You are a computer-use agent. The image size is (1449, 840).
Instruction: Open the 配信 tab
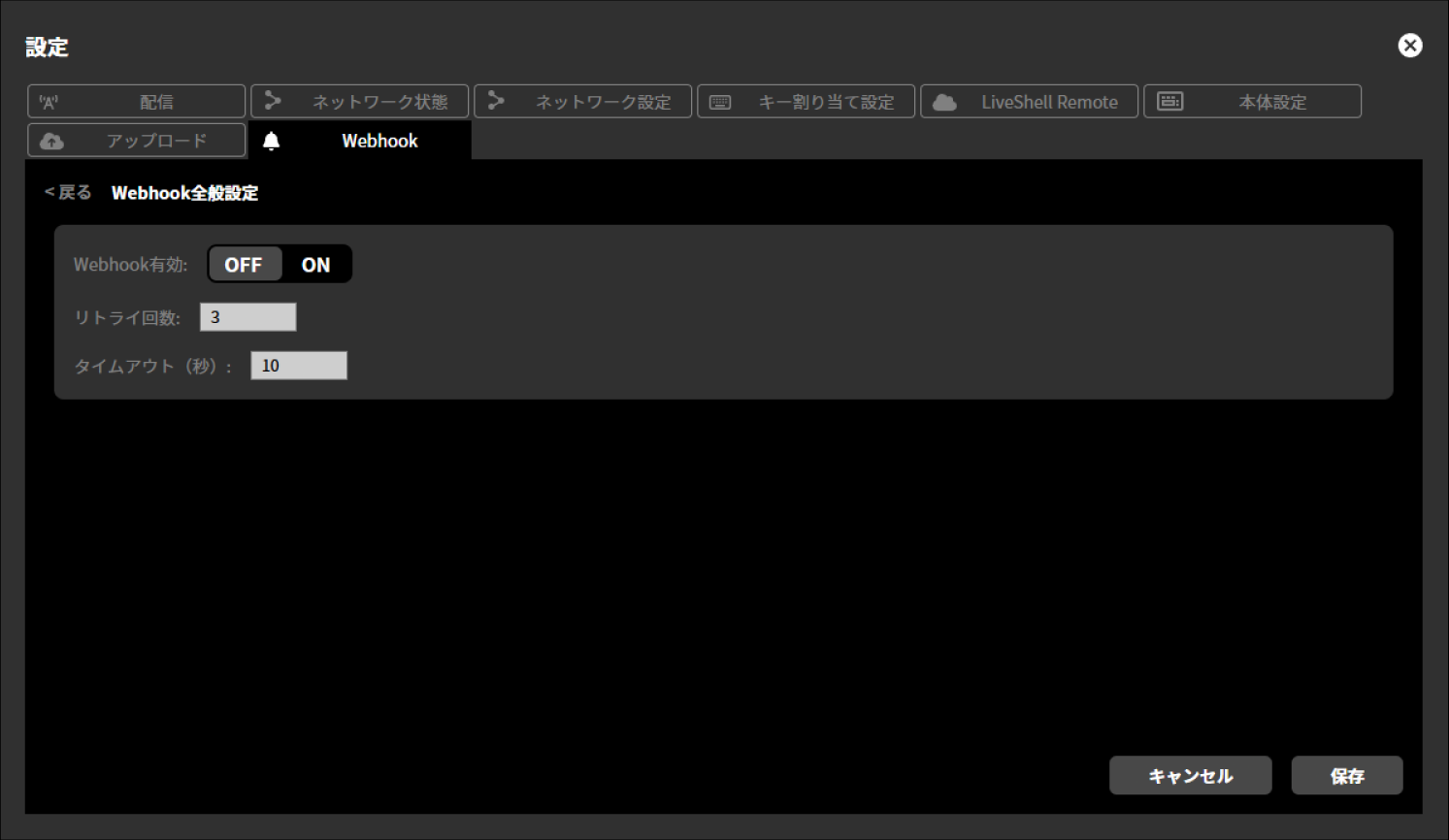click(x=136, y=101)
